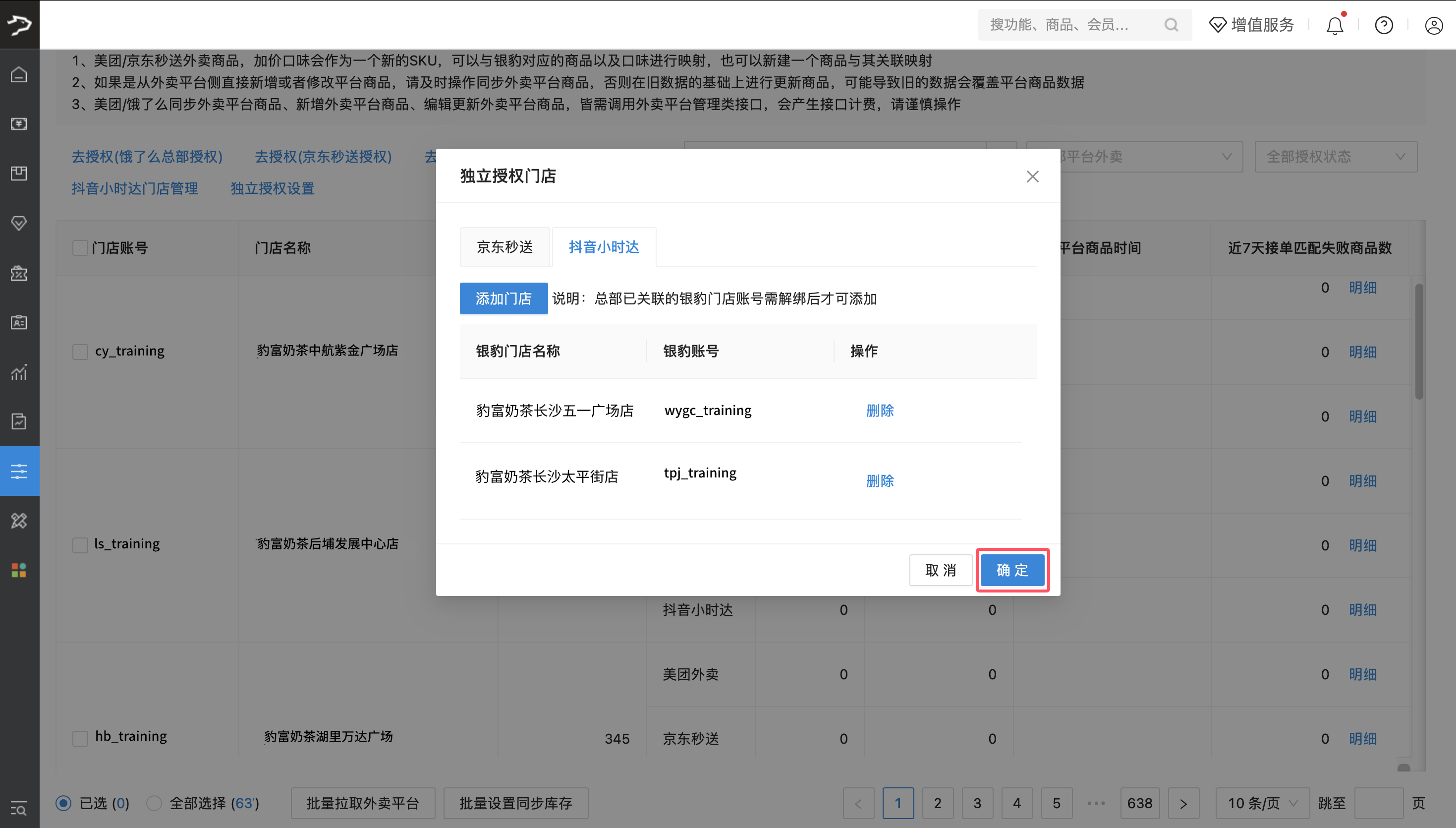Viewport: 1456px width, 828px height.
Task: Open the user account avatar icon
Action: point(1434,25)
